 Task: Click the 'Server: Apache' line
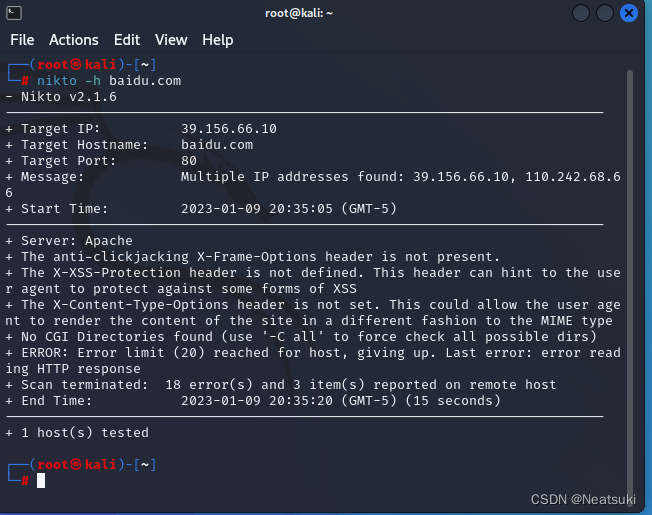(x=69, y=241)
